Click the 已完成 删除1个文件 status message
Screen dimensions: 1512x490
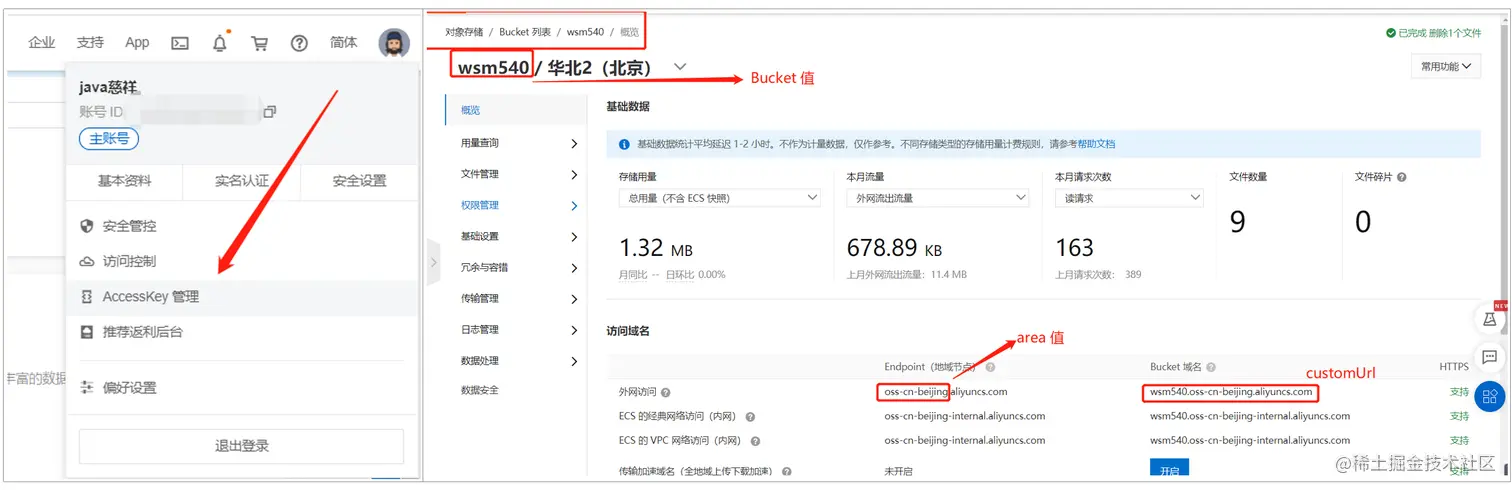click(1433, 33)
